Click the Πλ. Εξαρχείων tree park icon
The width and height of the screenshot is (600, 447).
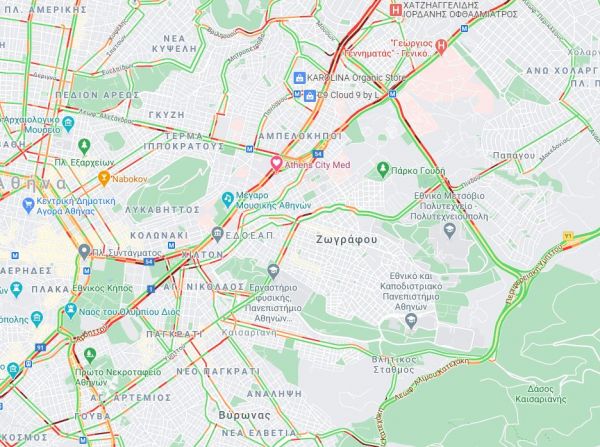tap(84, 146)
